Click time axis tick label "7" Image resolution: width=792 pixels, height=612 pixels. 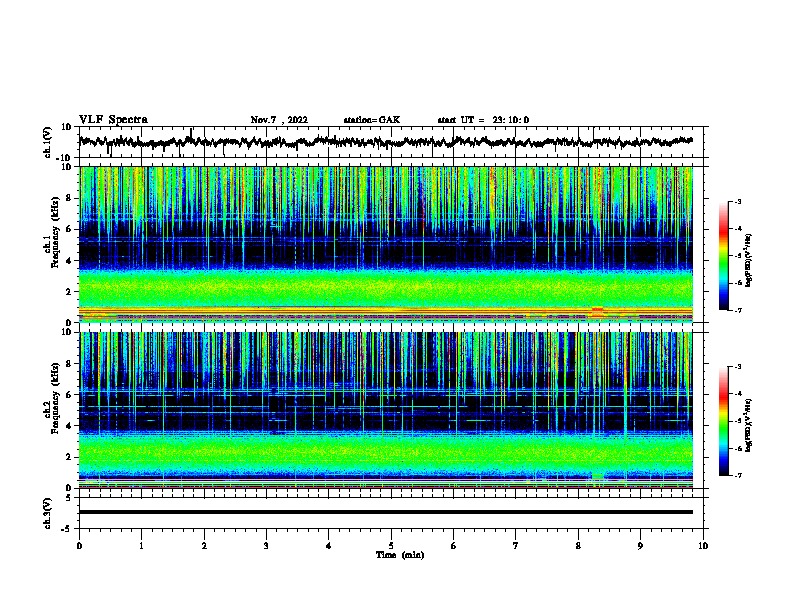click(x=516, y=546)
